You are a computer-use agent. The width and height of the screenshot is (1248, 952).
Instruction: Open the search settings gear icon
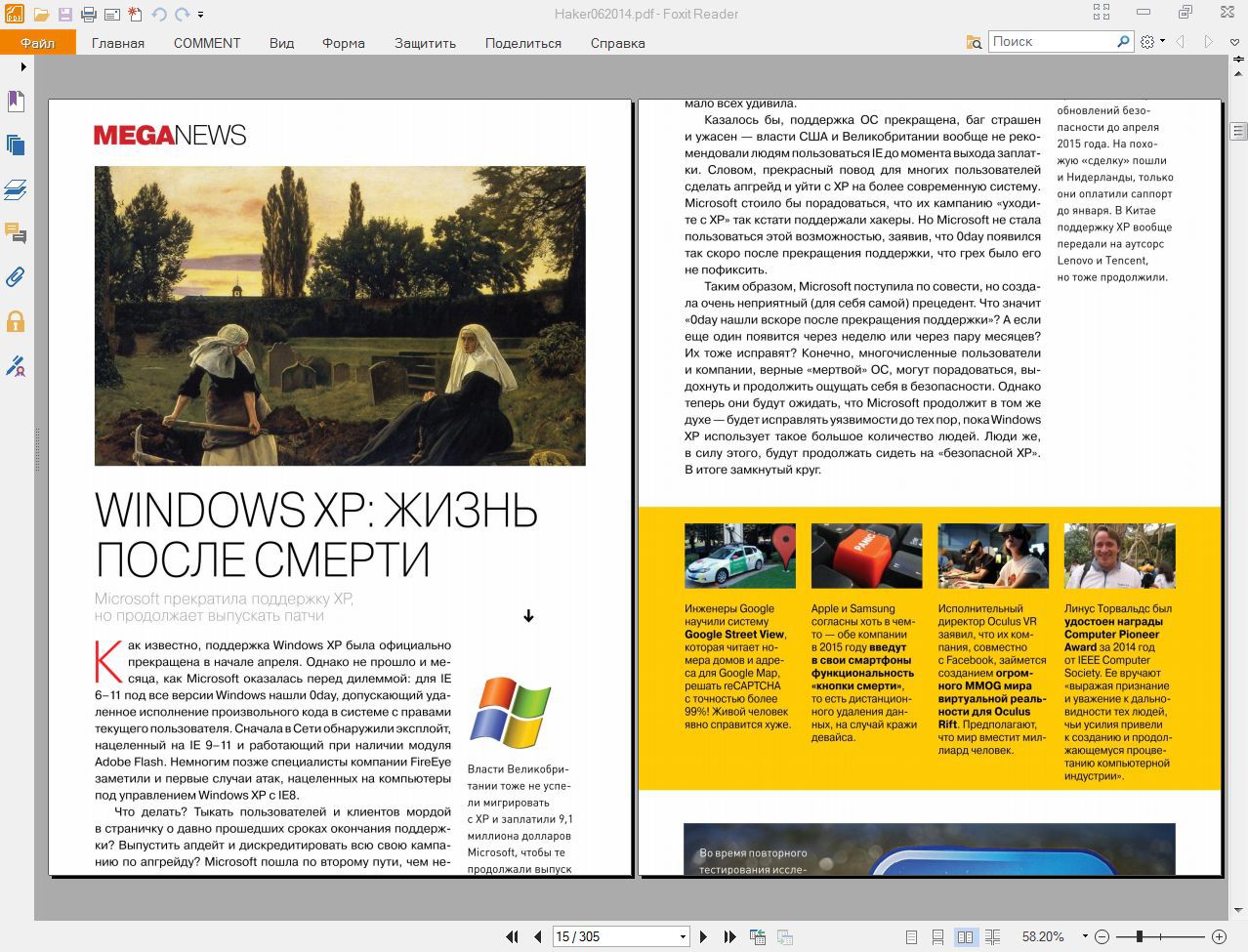(x=1147, y=42)
